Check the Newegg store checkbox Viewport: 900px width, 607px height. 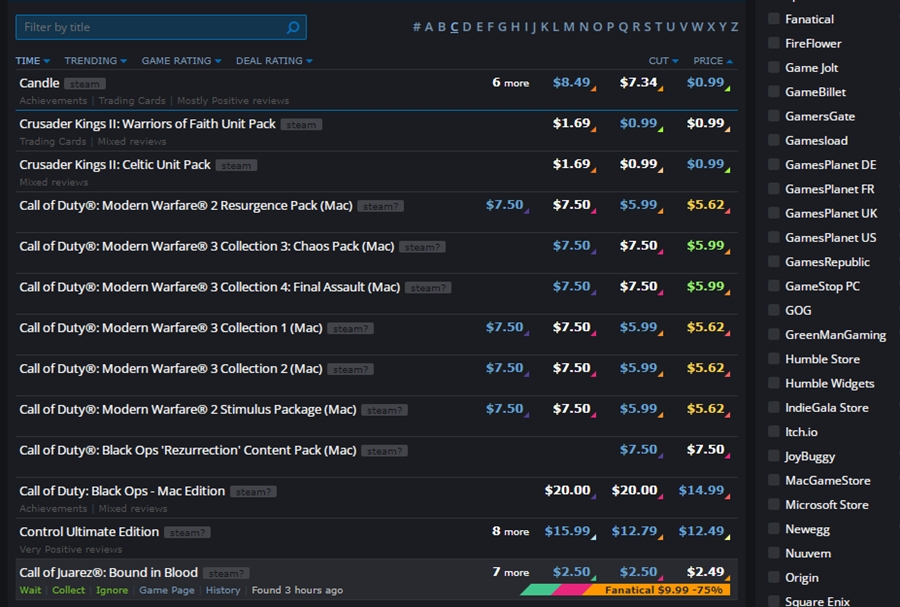tap(774, 528)
